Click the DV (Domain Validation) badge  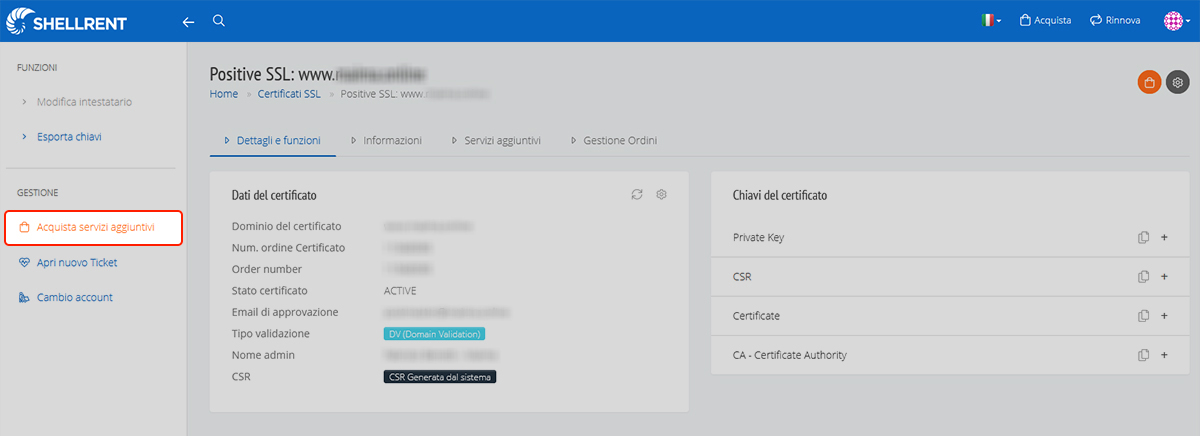pyautogui.click(x=434, y=334)
